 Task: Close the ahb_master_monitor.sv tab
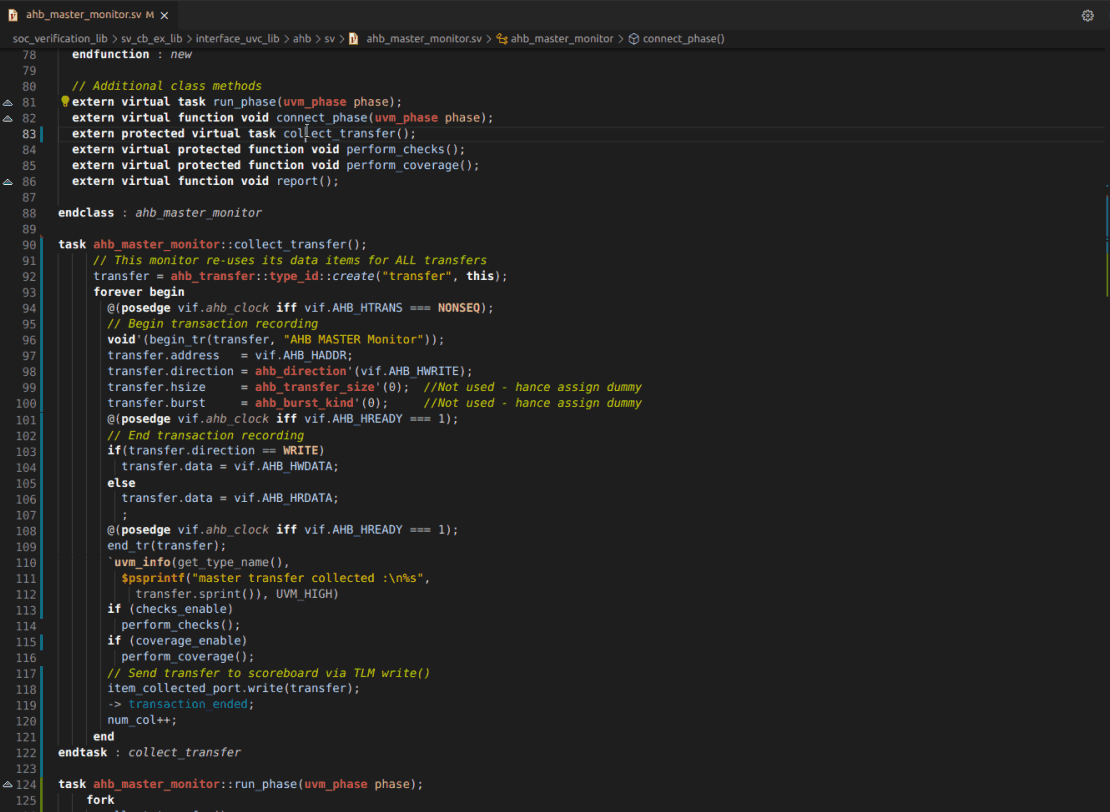tap(166, 15)
